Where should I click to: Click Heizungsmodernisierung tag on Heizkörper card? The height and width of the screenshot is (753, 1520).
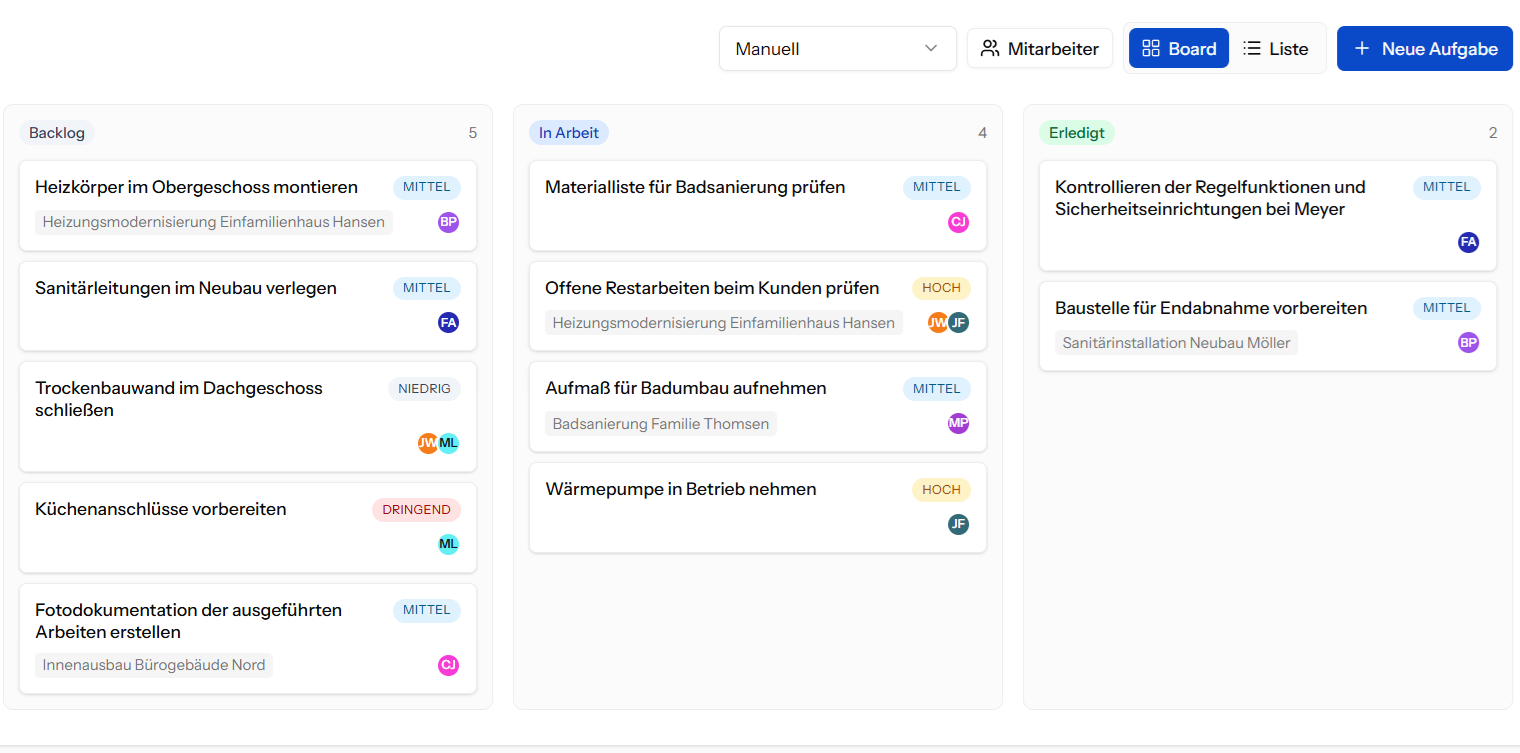tap(214, 222)
